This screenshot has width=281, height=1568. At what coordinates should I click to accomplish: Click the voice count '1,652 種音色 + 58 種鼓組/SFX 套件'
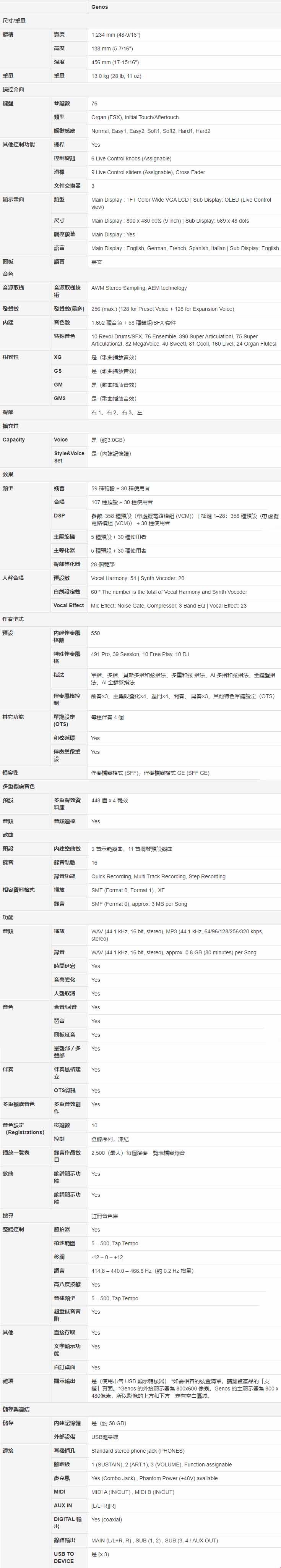click(x=133, y=323)
